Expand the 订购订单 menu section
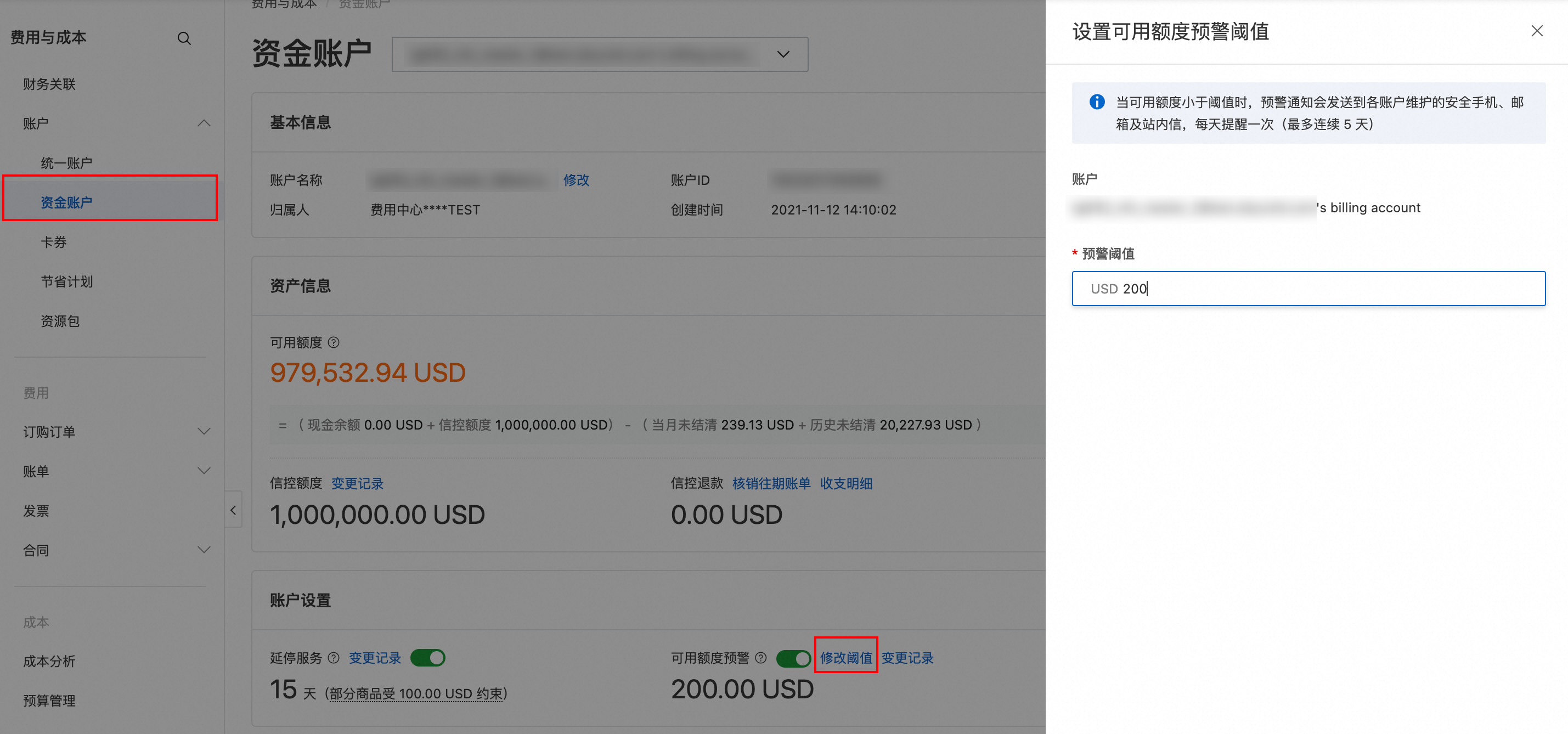This screenshot has height=734, width=1568. coord(204,432)
